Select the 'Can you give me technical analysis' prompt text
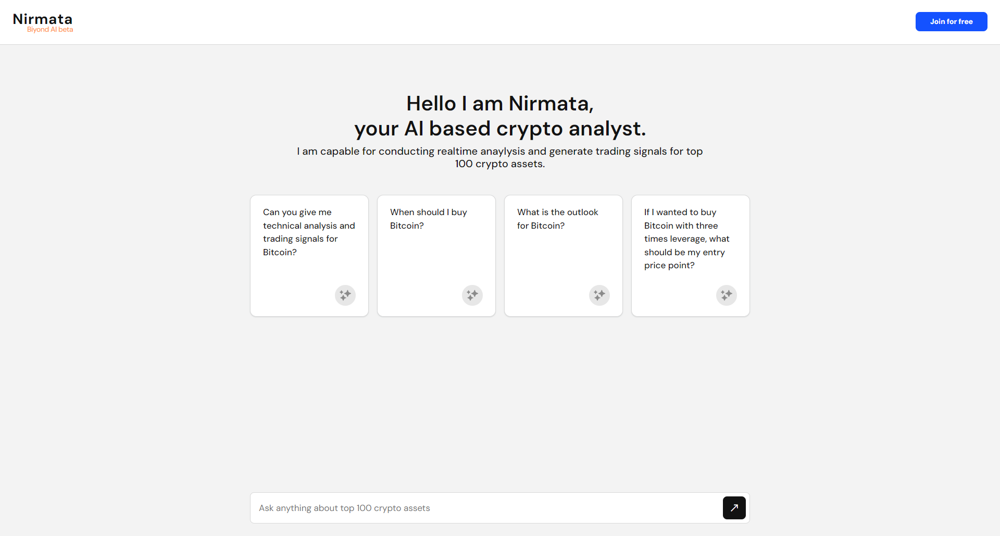This screenshot has width=1000, height=536. coord(309,232)
